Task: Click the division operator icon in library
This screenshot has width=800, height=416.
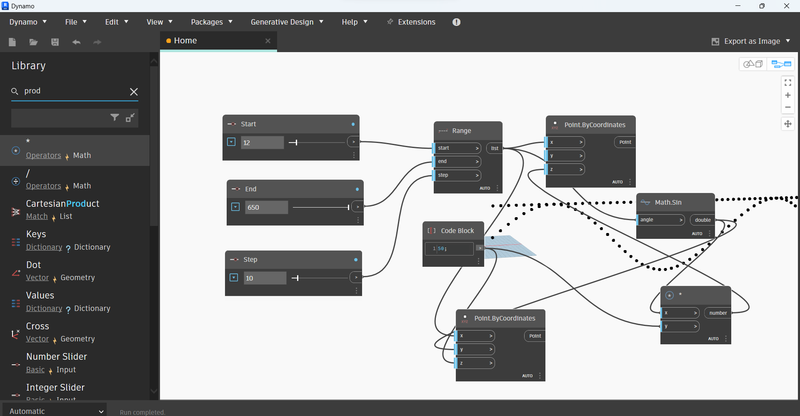Action: (16, 181)
